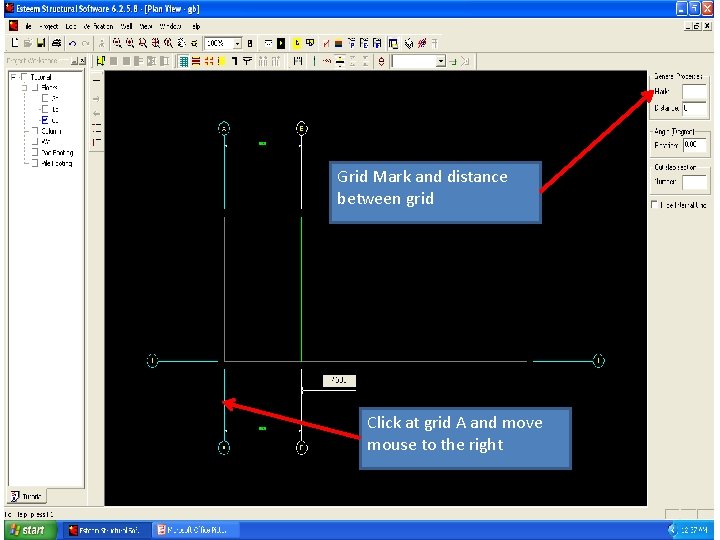Open the zoom percentage dropdown
Image resolution: width=720 pixels, height=540 pixels.
[237, 43]
